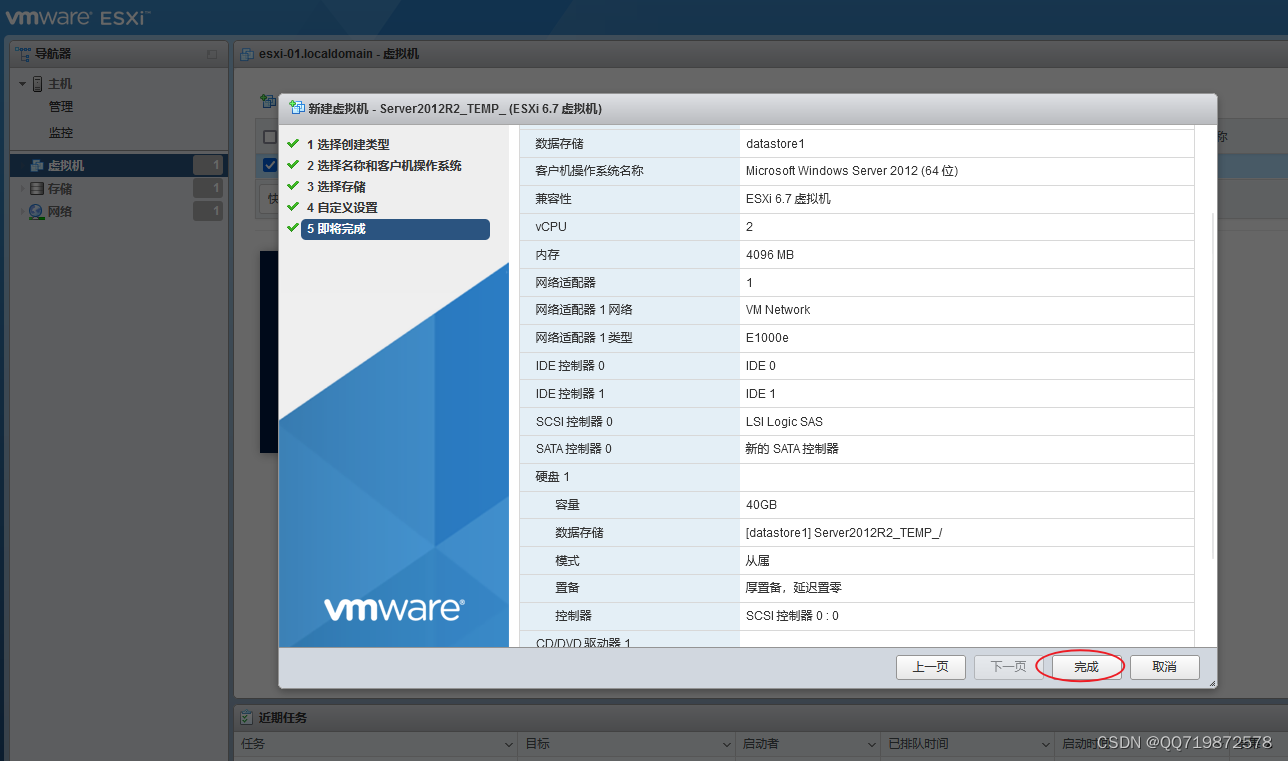
Task: Click the LSI Logic SAS value
Action: tap(784, 422)
